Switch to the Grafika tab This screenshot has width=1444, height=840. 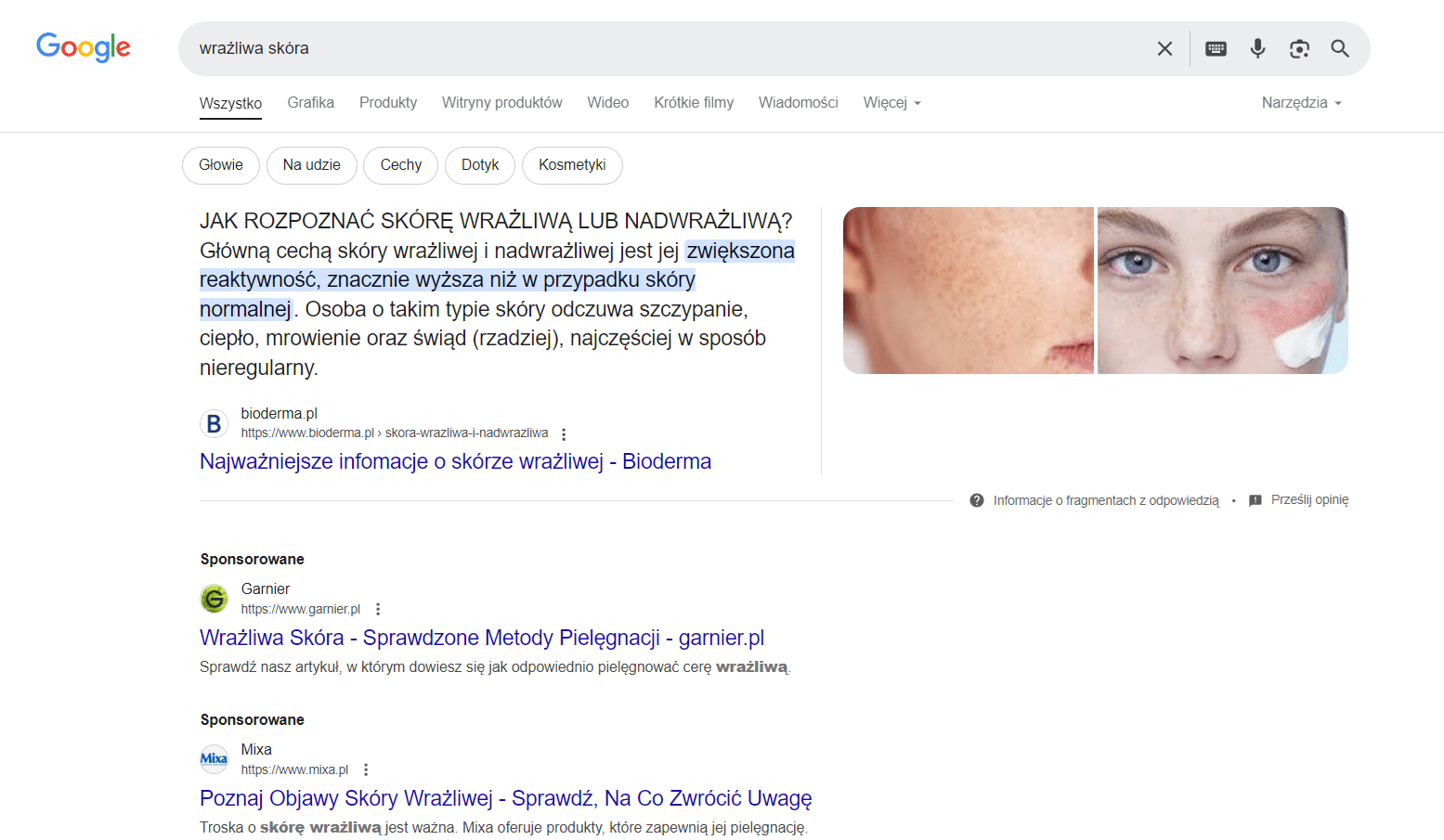[x=310, y=102]
